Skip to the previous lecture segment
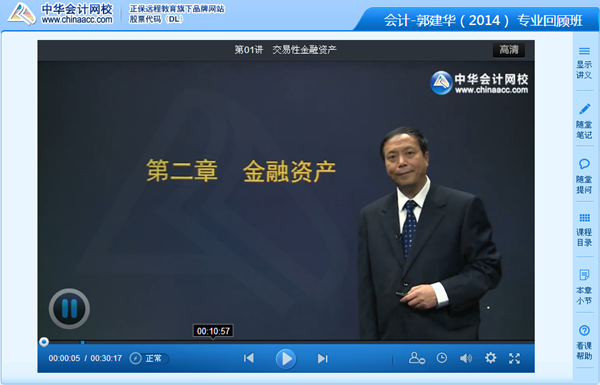The height and width of the screenshot is (385, 600). pos(249,358)
